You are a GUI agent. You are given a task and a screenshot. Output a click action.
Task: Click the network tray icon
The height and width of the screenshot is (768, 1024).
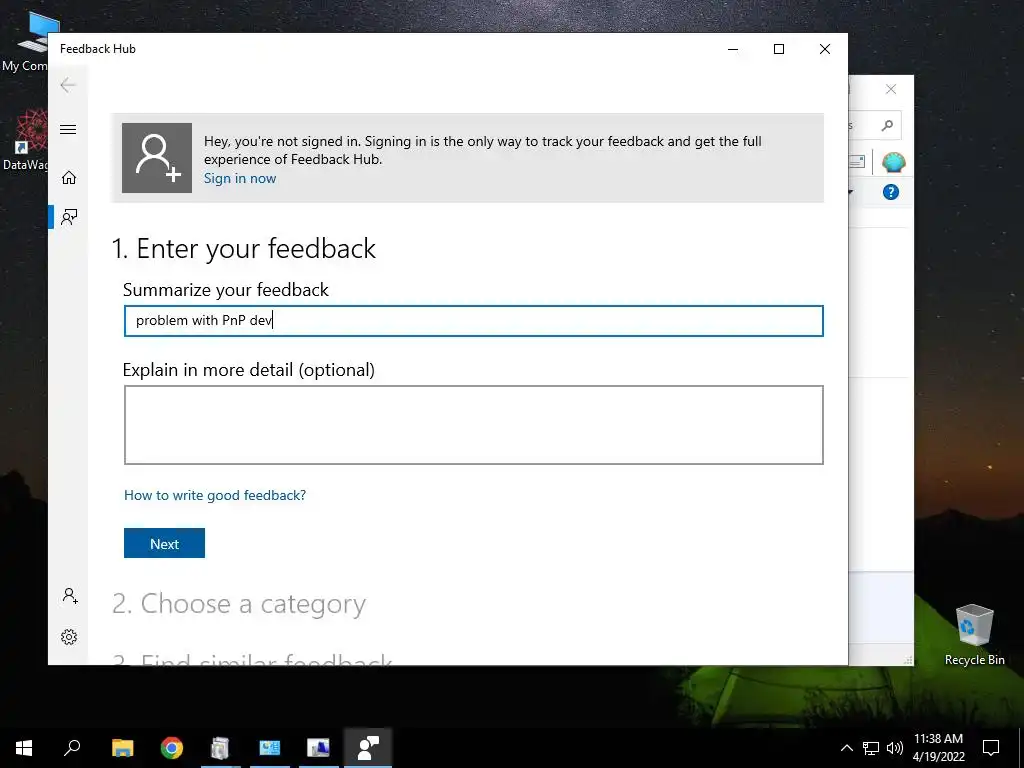(x=871, y=748)
